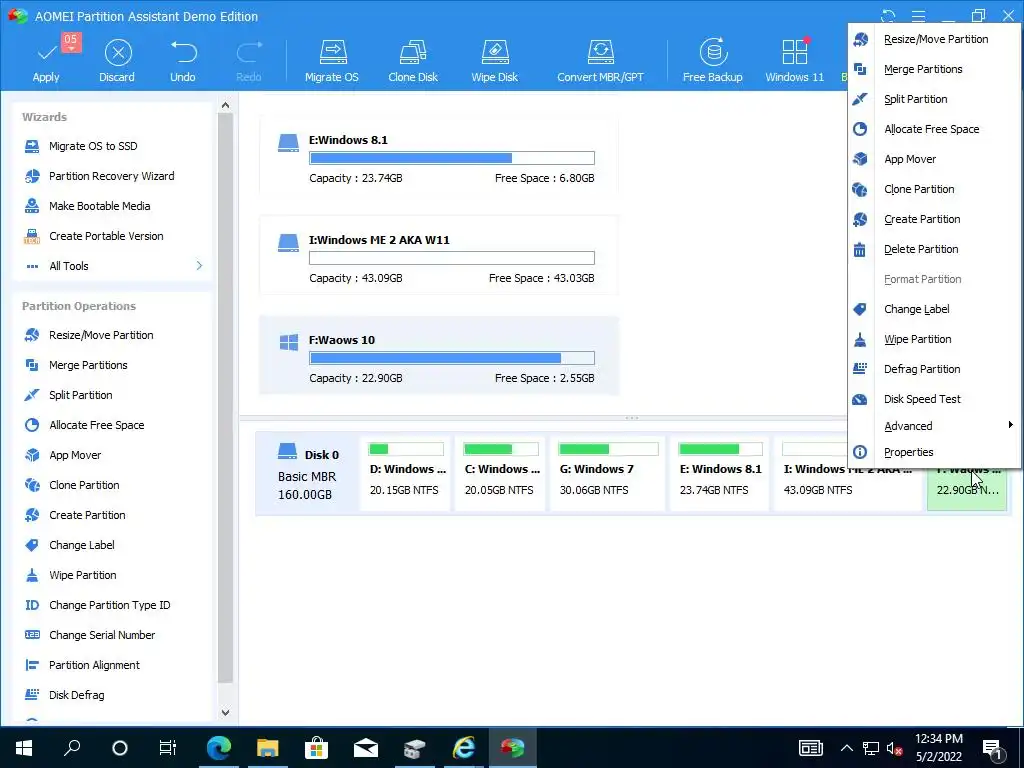Choose Merge Partitions in left sidebar
Image resolution: width=1024 pixels, height=768 pixels.
click(88, 365)
